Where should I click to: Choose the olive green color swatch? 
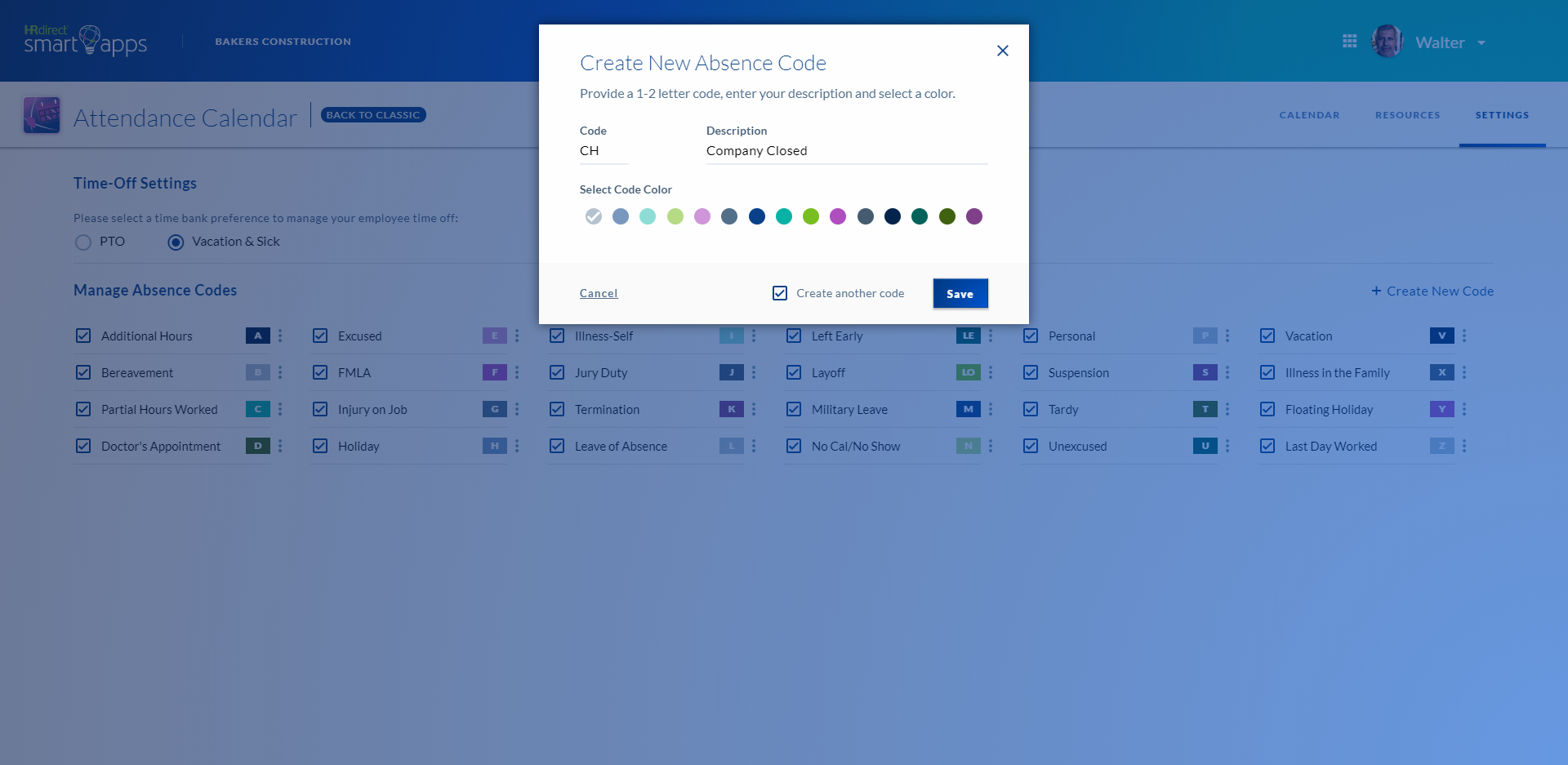[x=947, y=216]
